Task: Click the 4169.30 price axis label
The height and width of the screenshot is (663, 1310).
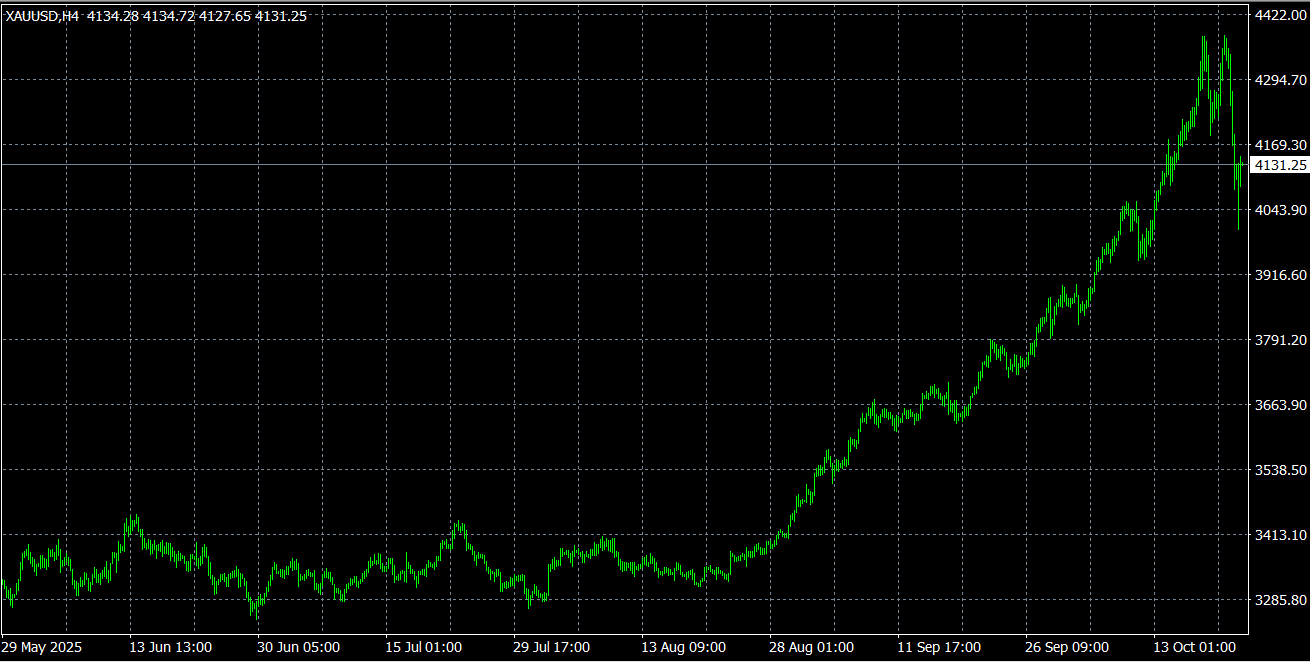Action: point(1280,145)
